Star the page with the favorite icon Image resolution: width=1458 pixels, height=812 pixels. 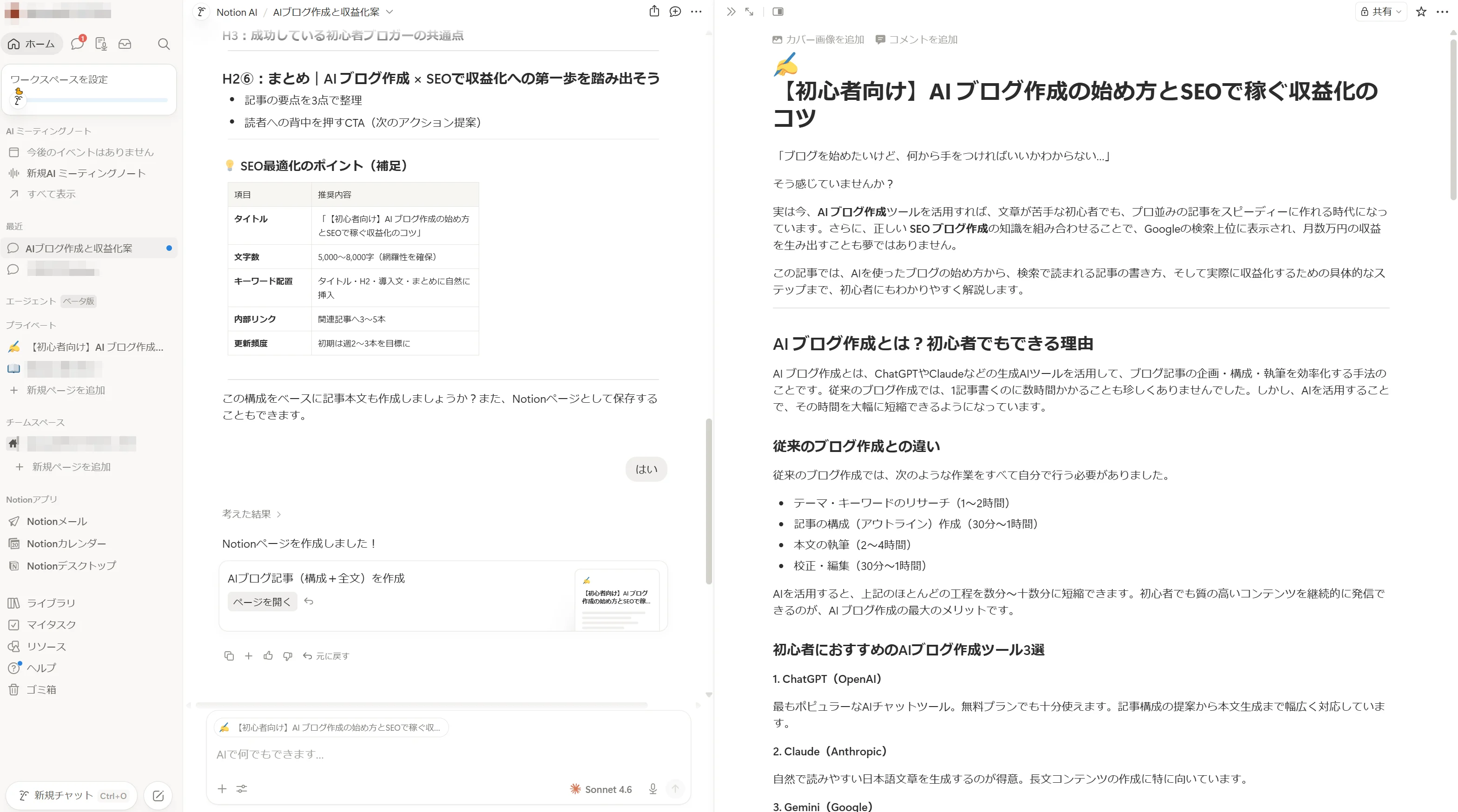click(1421, 11)
